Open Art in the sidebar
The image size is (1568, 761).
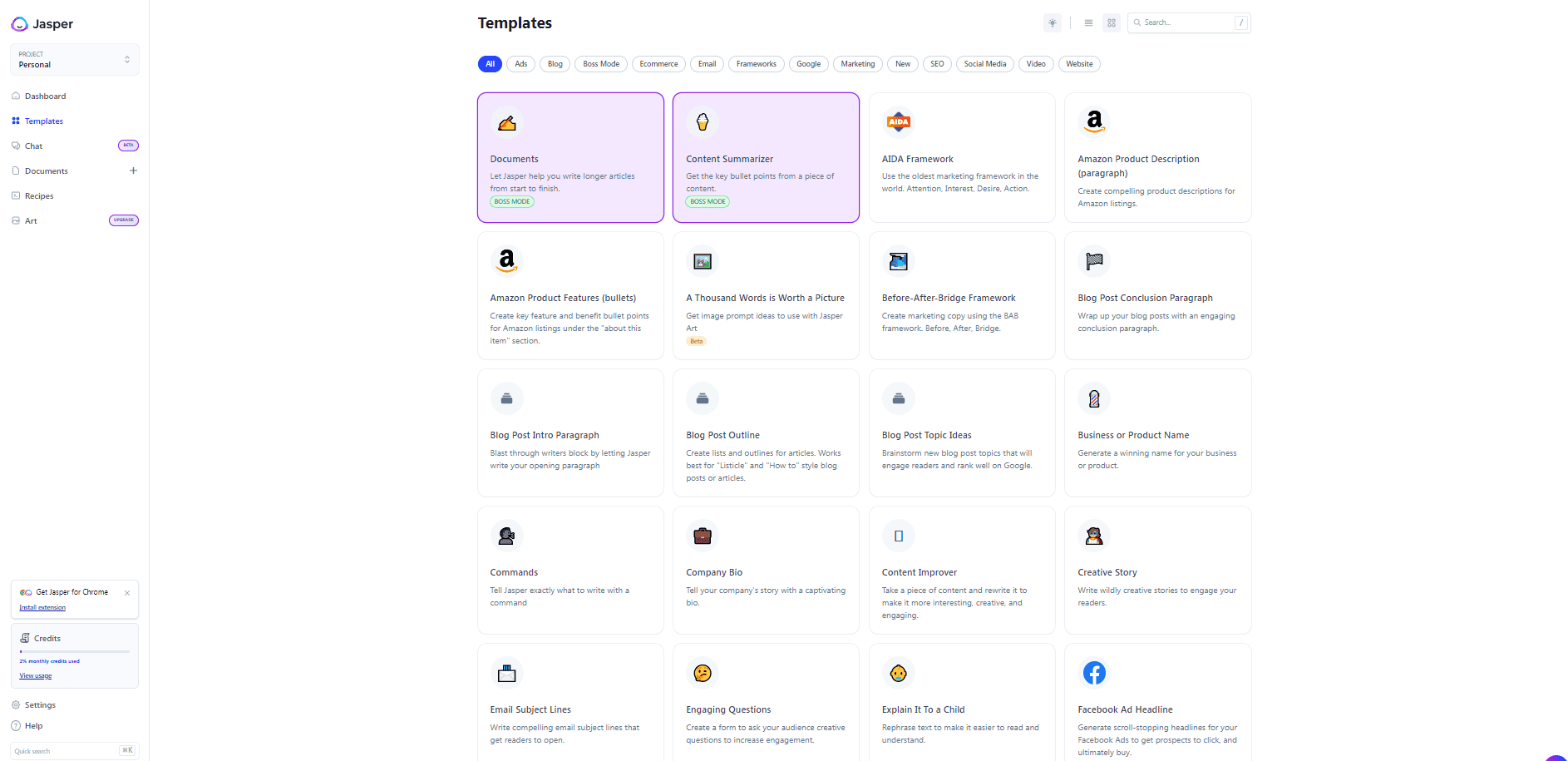point(31,221)
